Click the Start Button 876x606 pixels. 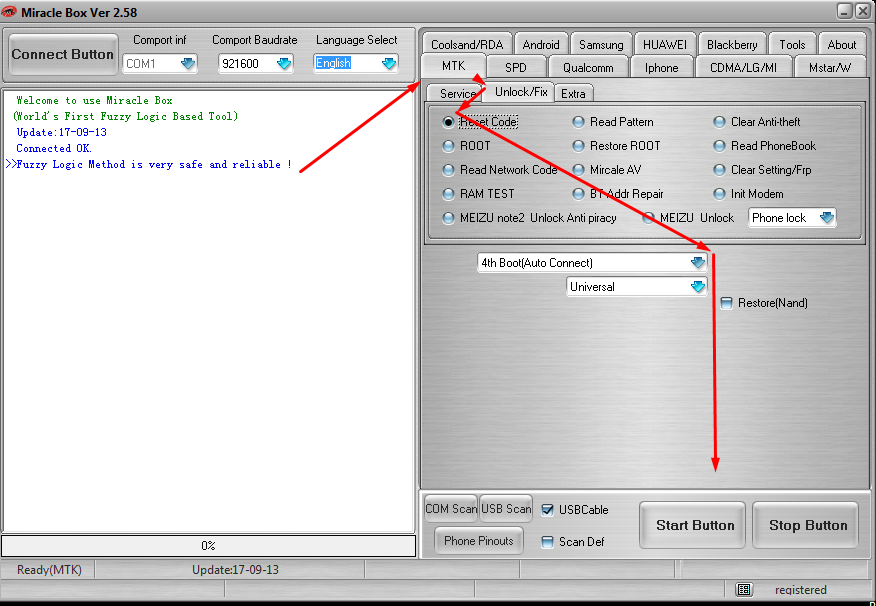(x=693, y=525)
